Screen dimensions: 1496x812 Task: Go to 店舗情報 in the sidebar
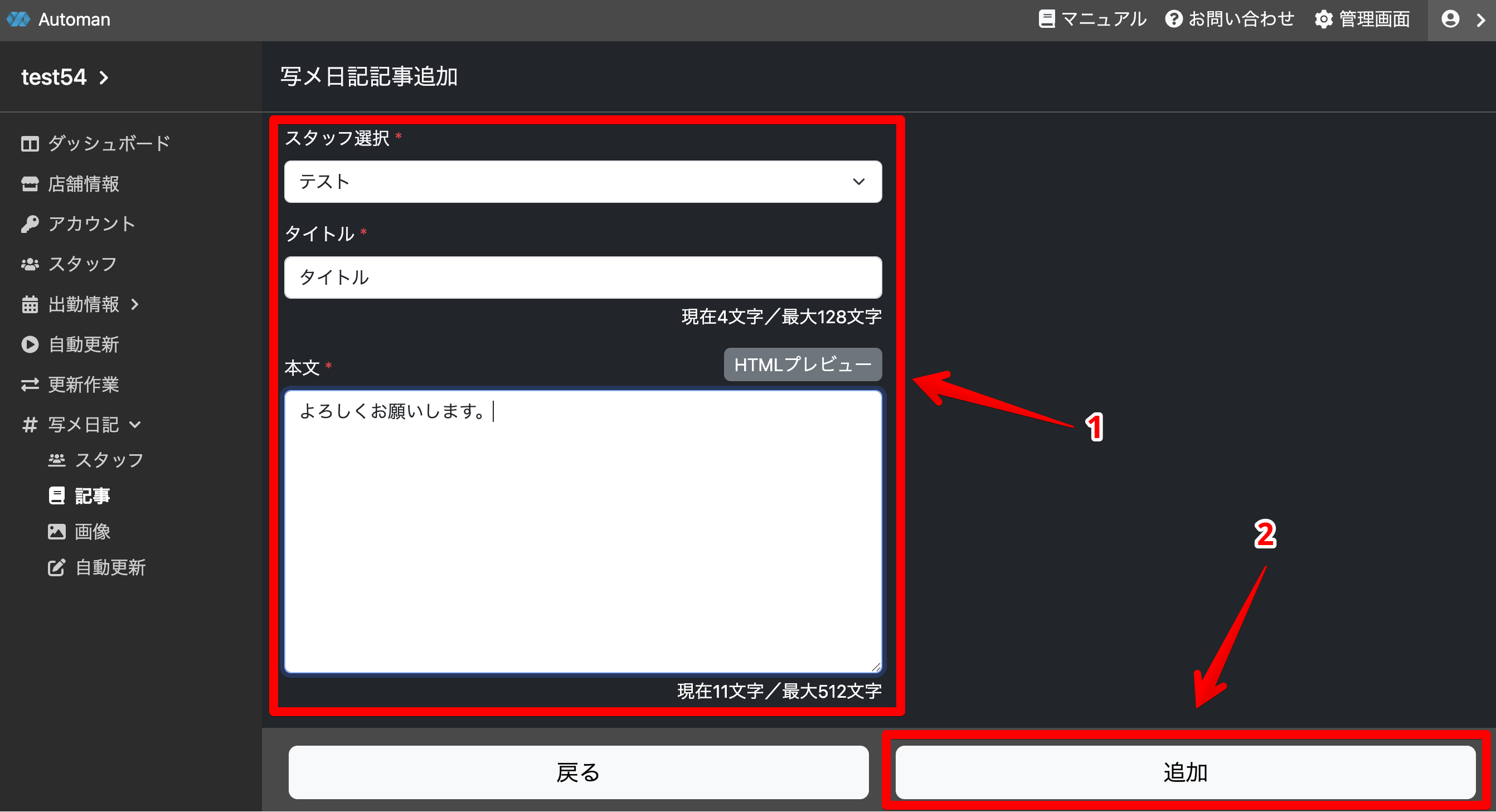click(x=83, y=183)
